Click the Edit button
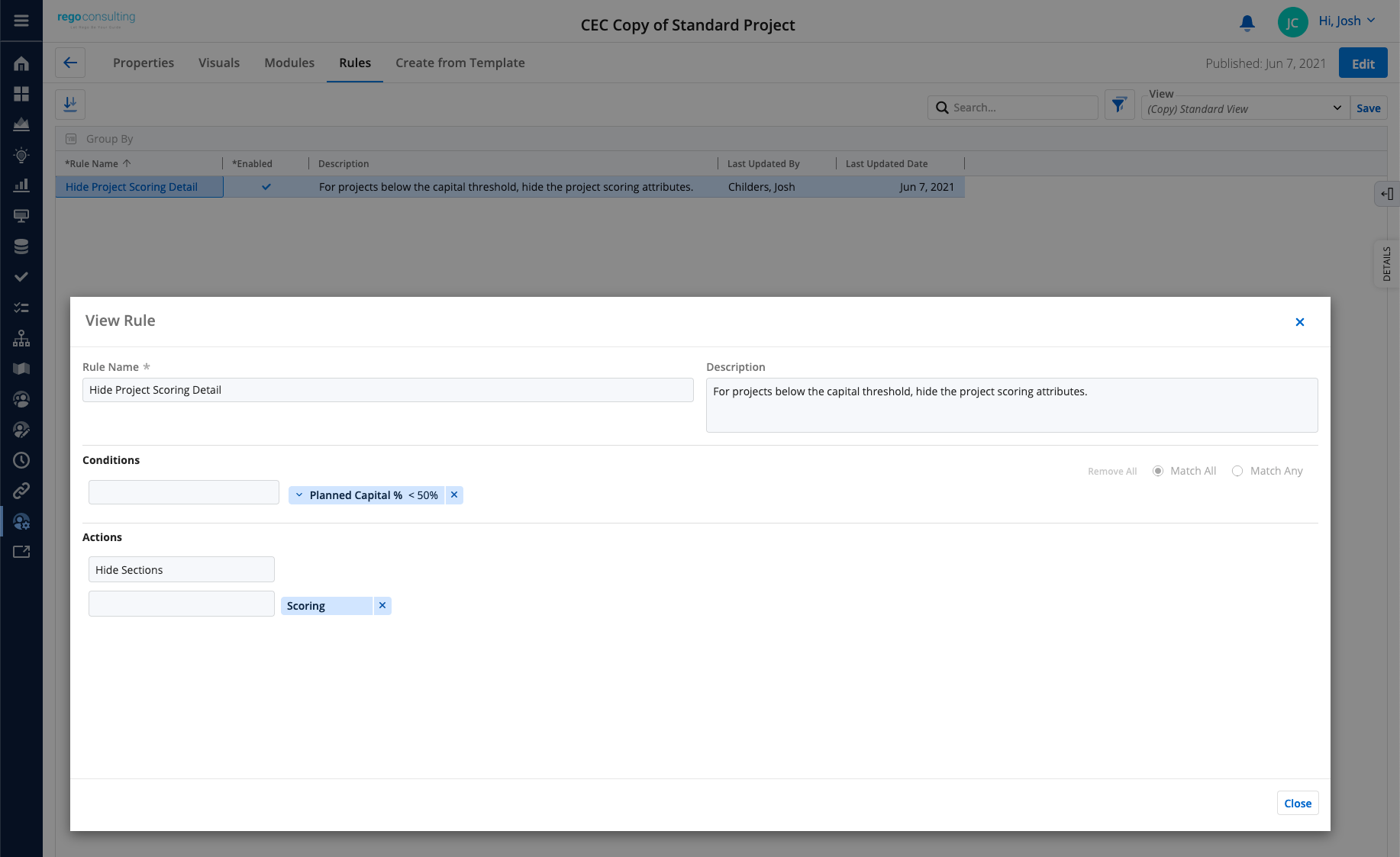The width and height of the screenshot is (1400, 857). (1363, 63)
